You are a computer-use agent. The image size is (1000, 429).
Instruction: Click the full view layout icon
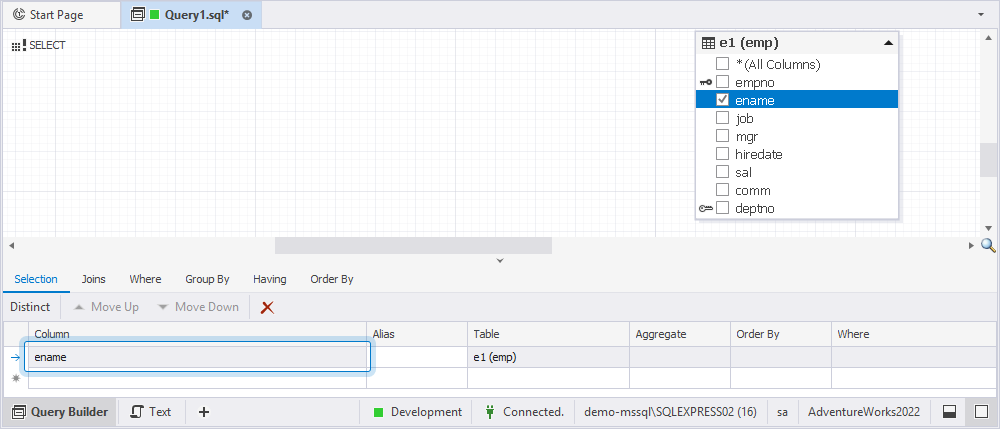point(981,412)
